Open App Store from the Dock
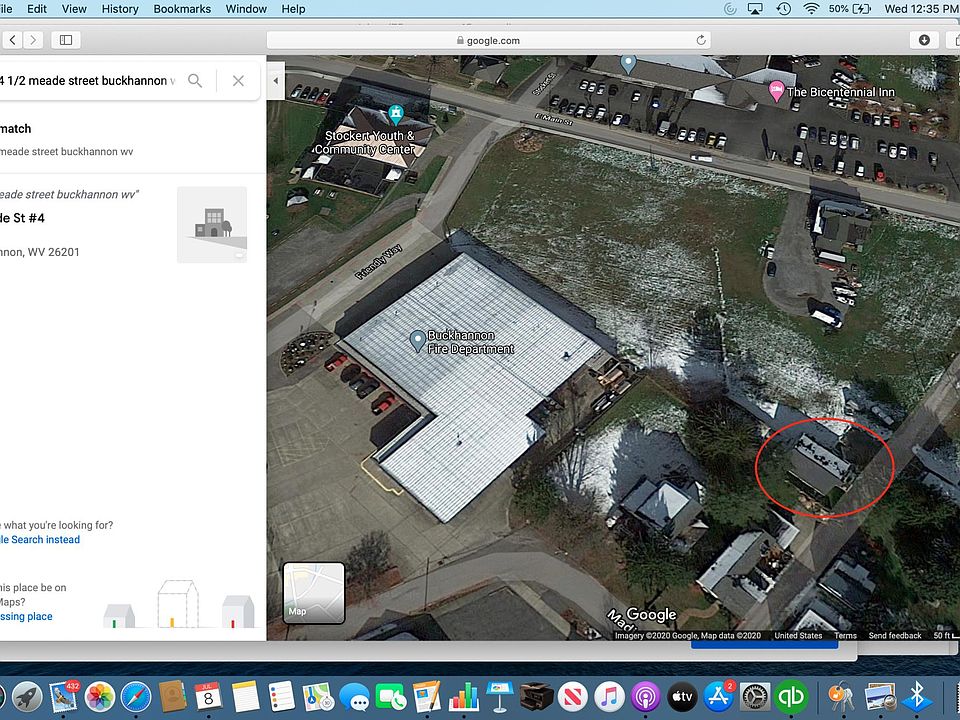Image resolution: width=960 pixels, height=720 pixels. click(x=718, y=697)
